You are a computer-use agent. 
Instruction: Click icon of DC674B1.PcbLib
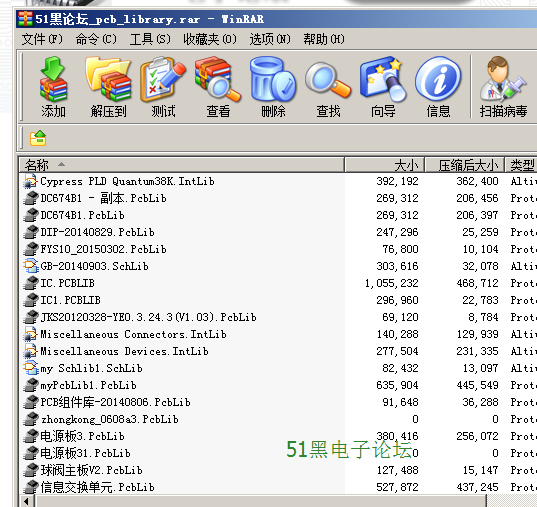coord(30,215)
